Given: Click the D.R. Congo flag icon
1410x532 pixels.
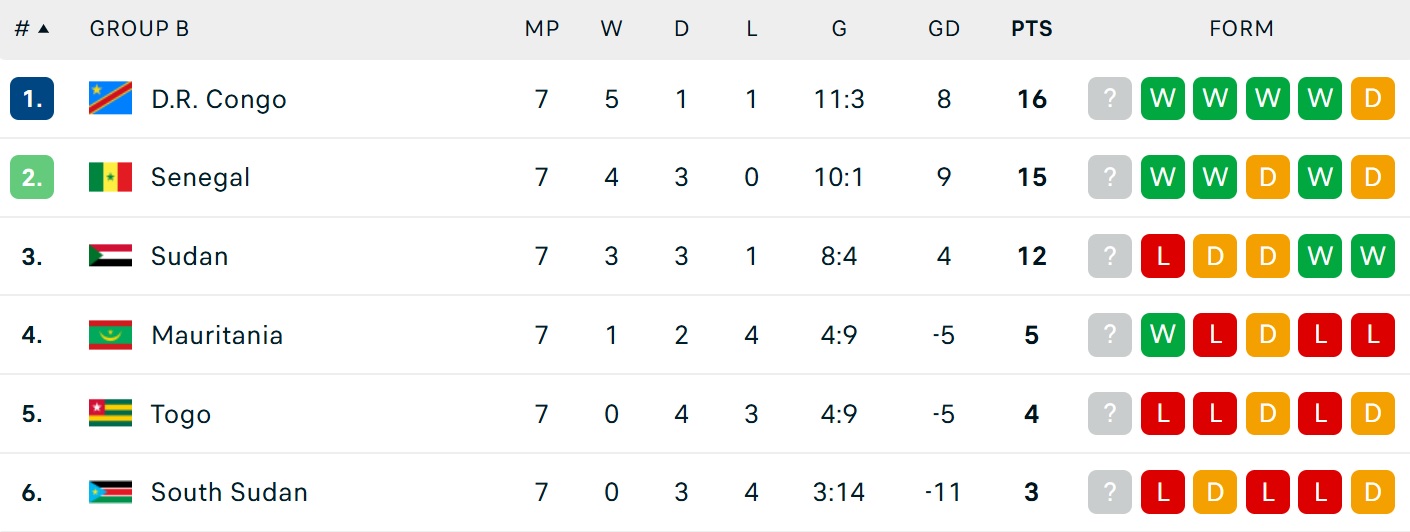Looking at the screenshot, I should coord(110,99).
